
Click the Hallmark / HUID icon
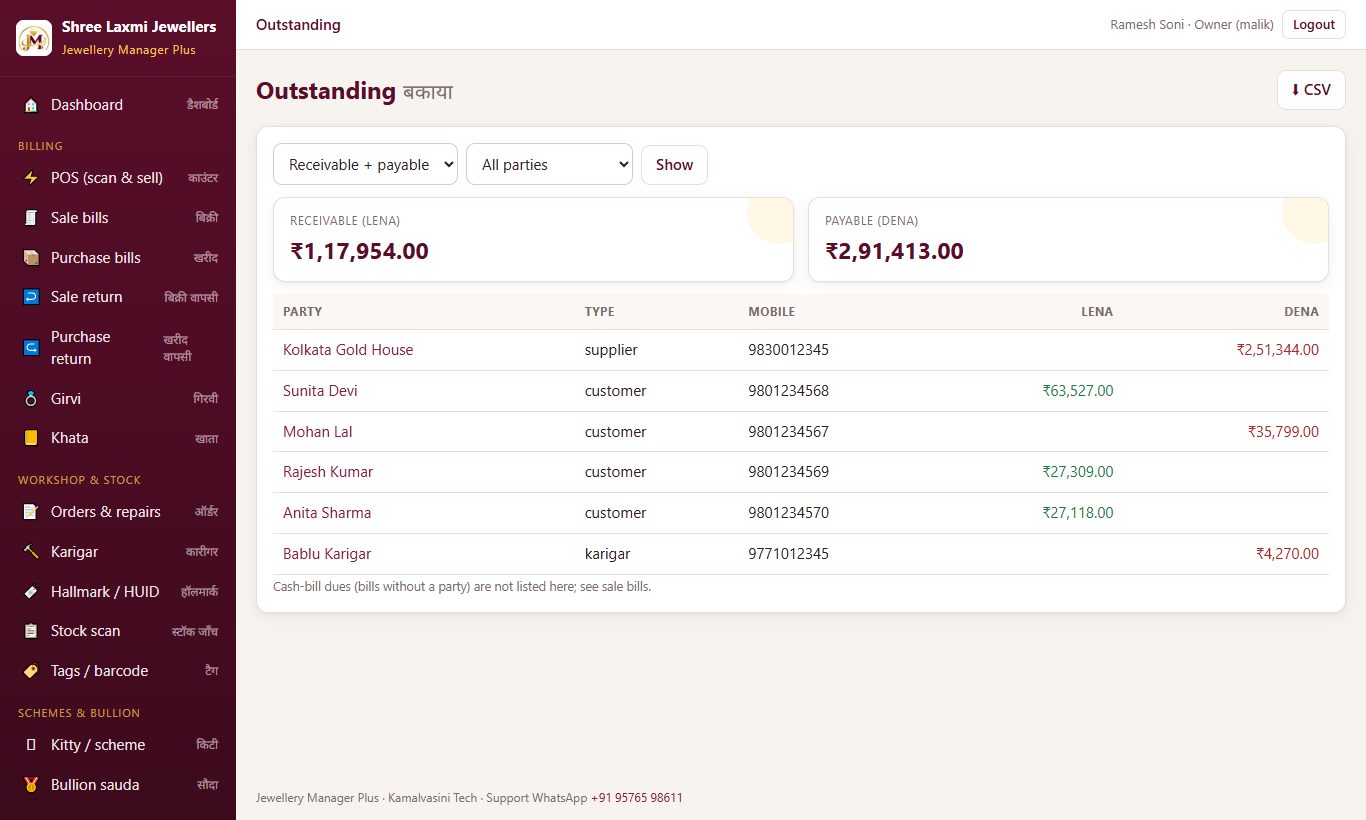[31, 592]
